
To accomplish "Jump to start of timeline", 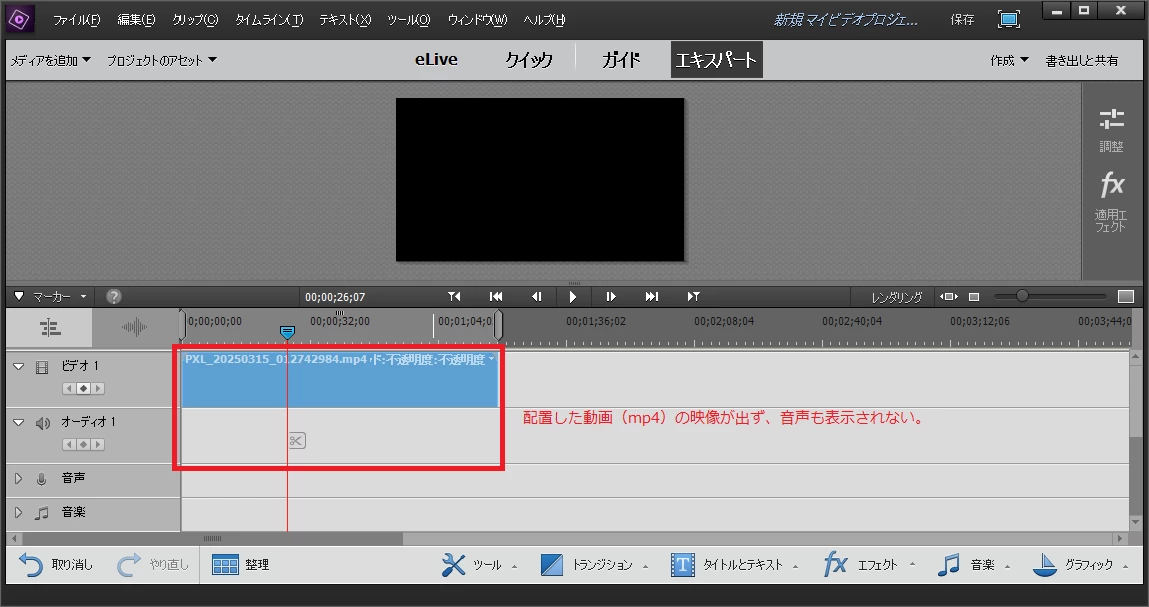I will [x=496, y=296].
